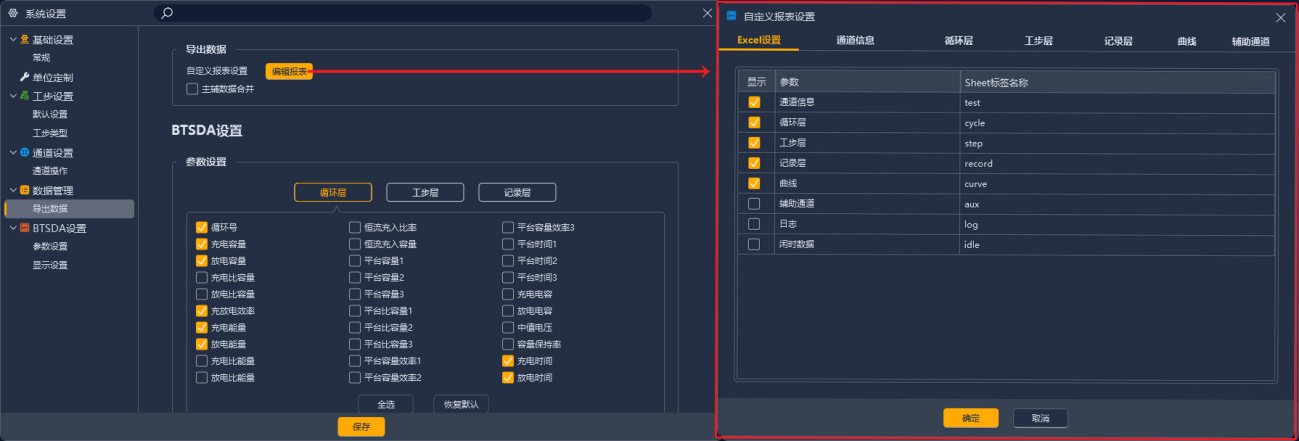1299x441 pixels.
Task: Click the 'record' sheet name cell
Action: (1117, 163)
